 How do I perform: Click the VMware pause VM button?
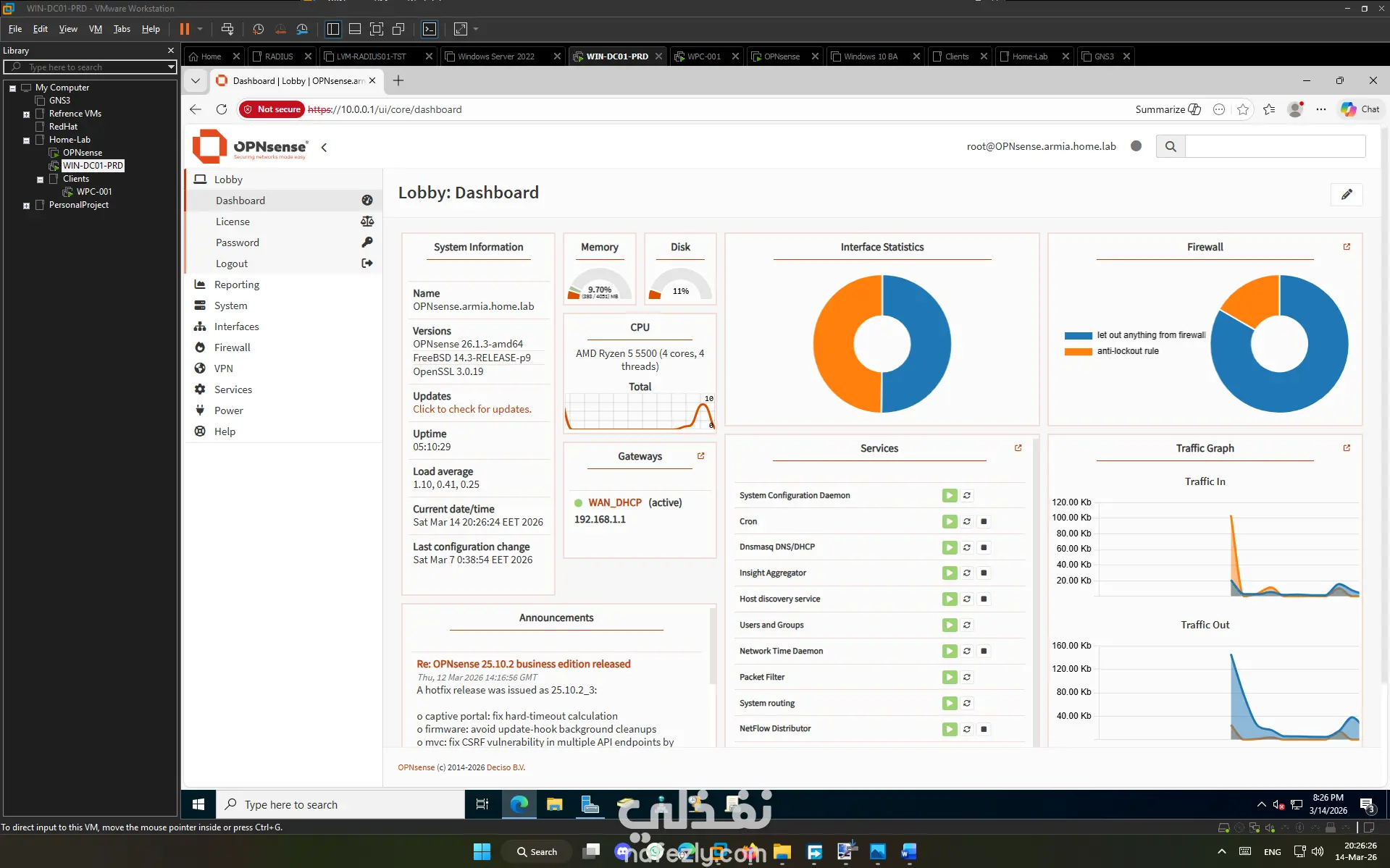[185, 29]
